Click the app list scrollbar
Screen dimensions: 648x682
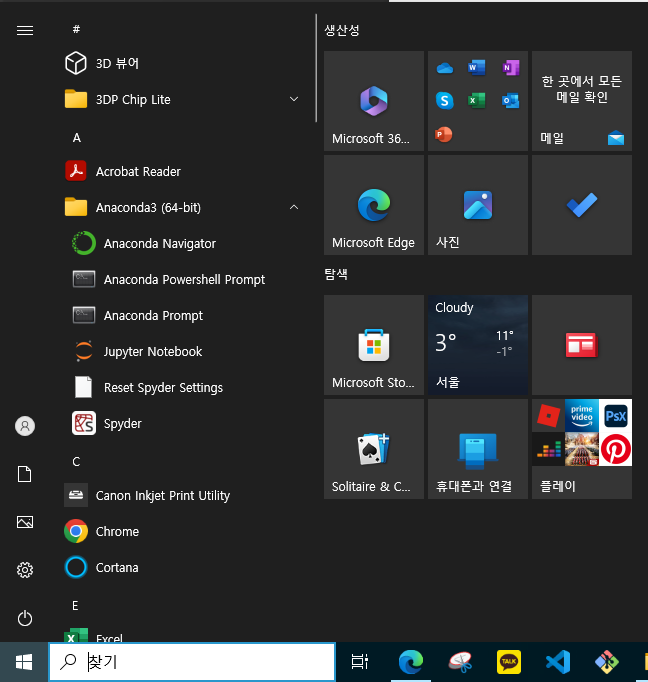pyautogui.click(x=316, y=68)
